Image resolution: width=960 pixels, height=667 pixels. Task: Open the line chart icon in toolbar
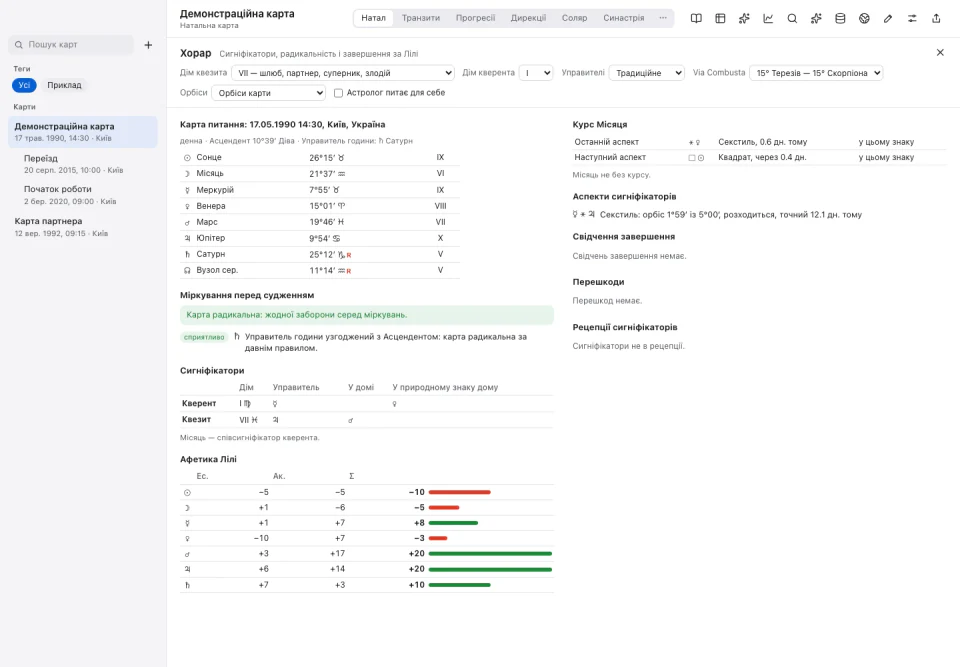click(x=768, y=18)
